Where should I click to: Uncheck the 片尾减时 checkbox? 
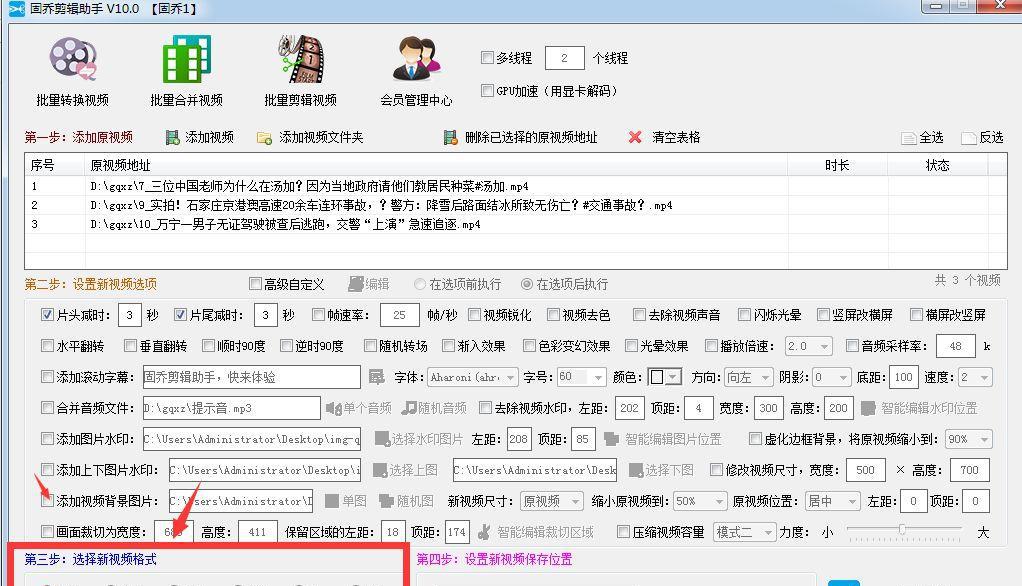(181, 314)
